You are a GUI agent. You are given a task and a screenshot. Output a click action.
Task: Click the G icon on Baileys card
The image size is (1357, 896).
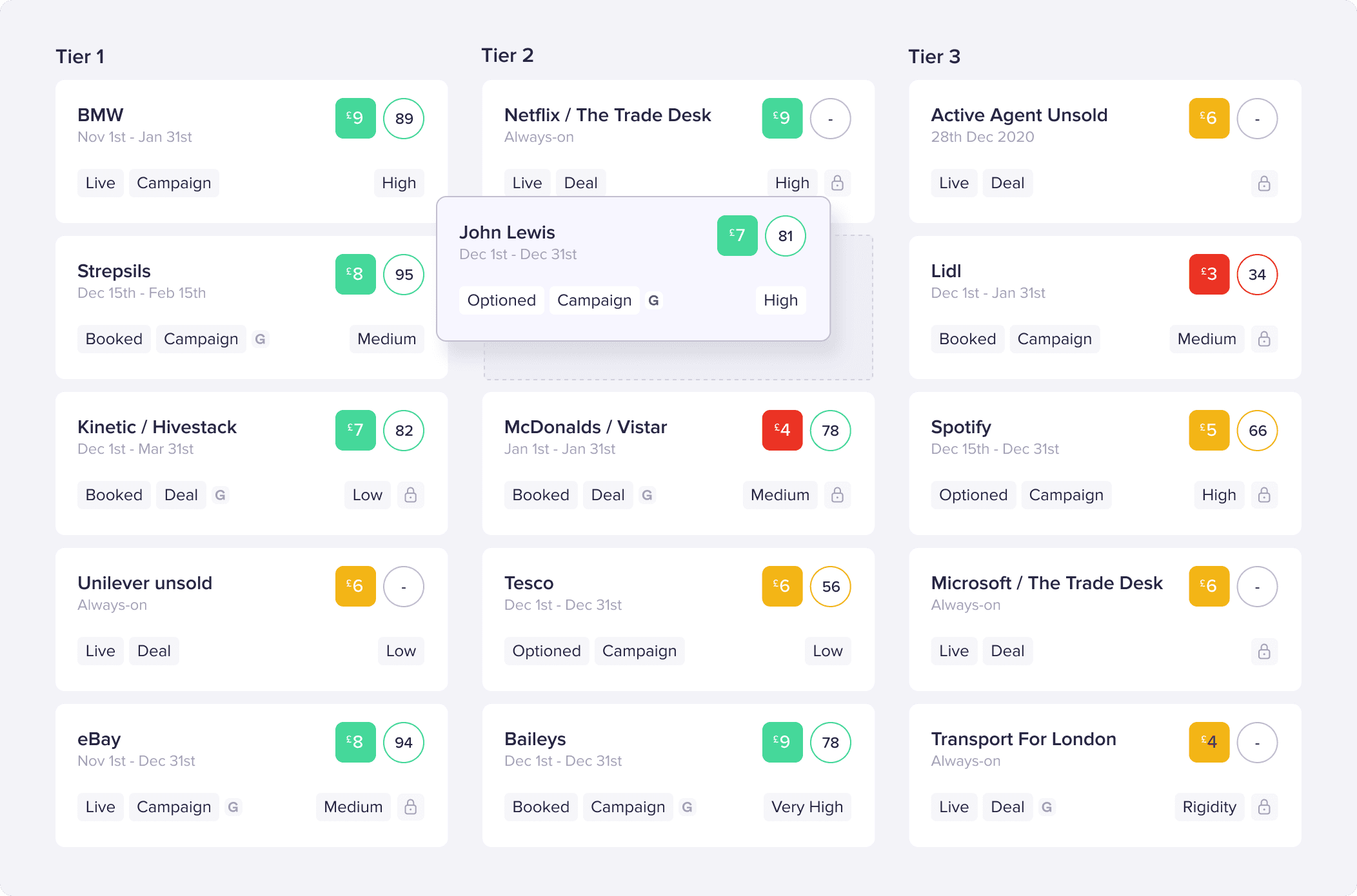click(x=687, y=807)
